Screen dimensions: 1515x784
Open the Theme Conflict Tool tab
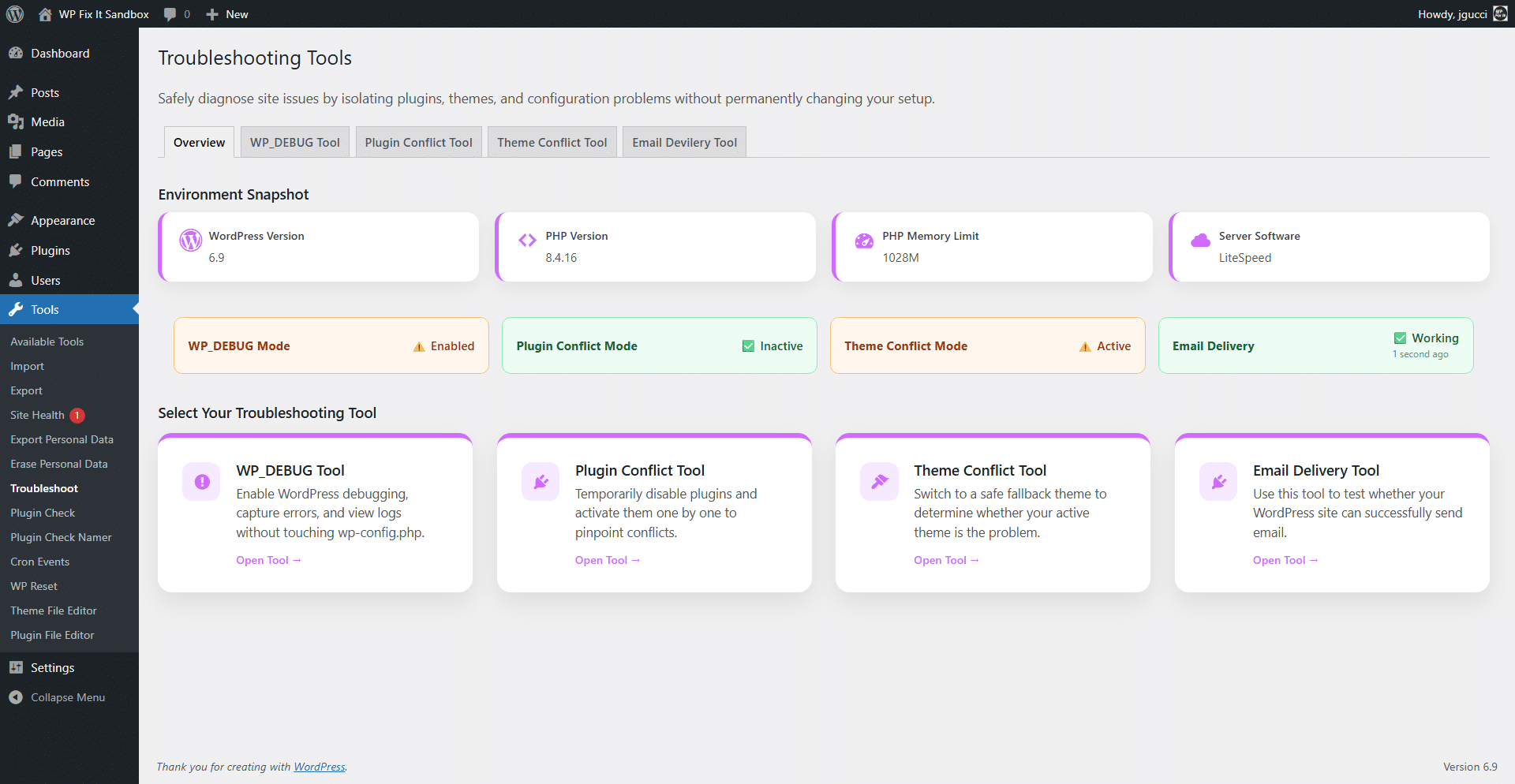(x=552, y=142)
